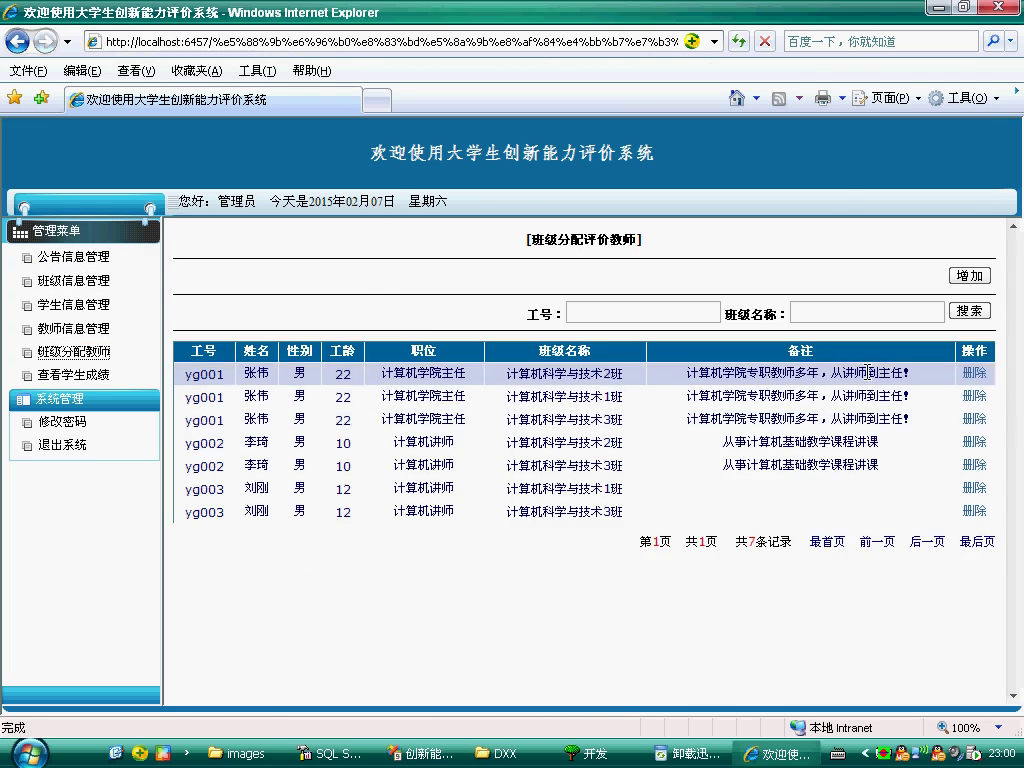Select the 欢迎使用大学生创新能力评价系统 browser tab

click(213, 99)
